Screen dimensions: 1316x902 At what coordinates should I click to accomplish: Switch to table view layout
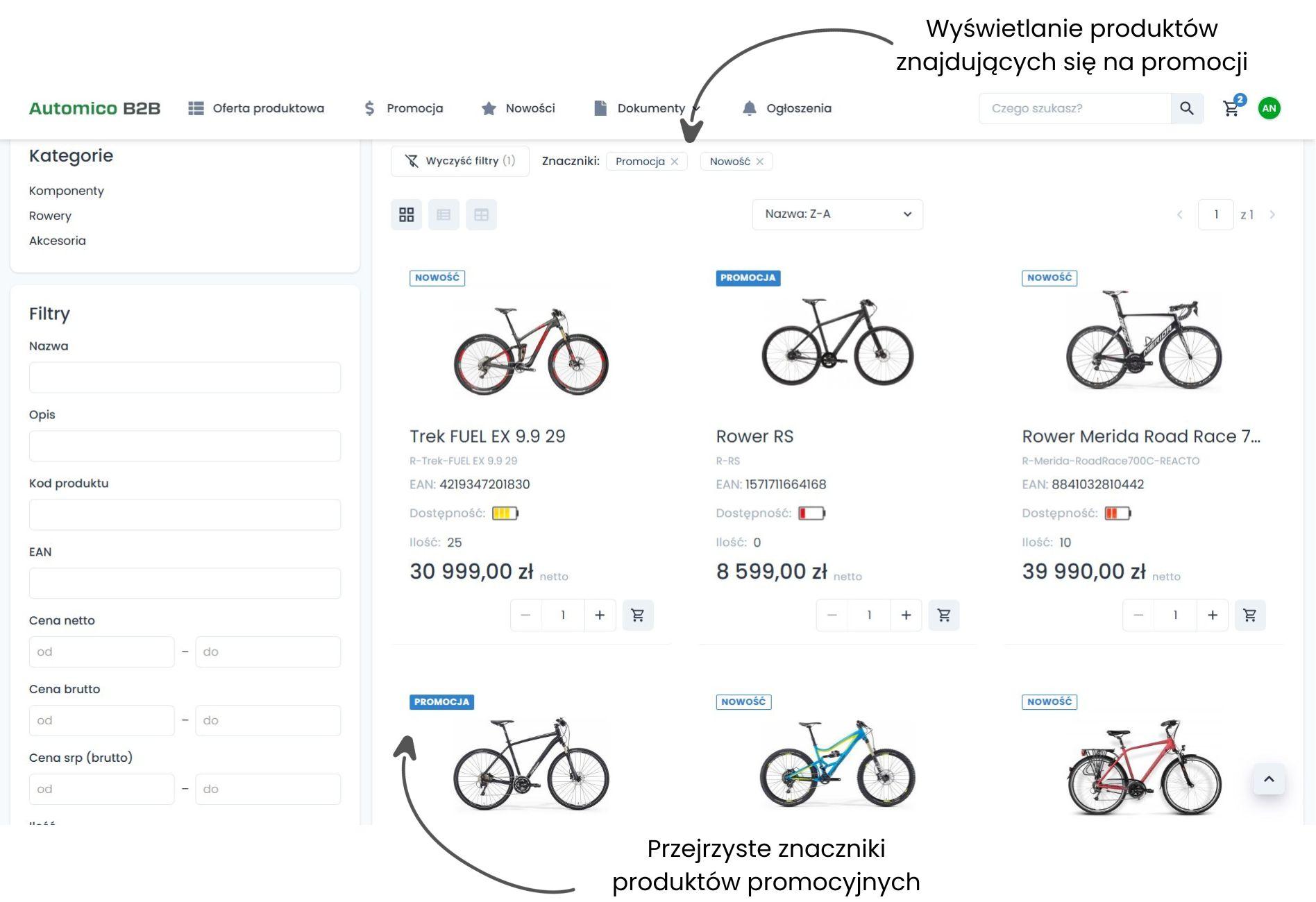click(481, 214)
